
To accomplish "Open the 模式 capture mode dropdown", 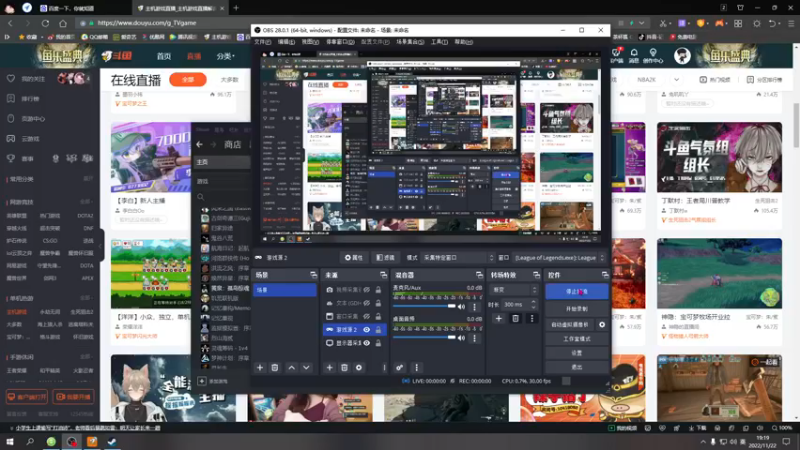I will coord(458,258).
